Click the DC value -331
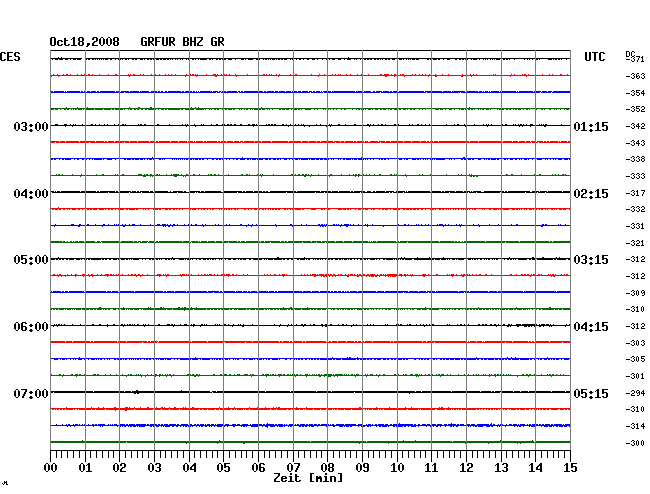650x494 pixels. (635, 226)
